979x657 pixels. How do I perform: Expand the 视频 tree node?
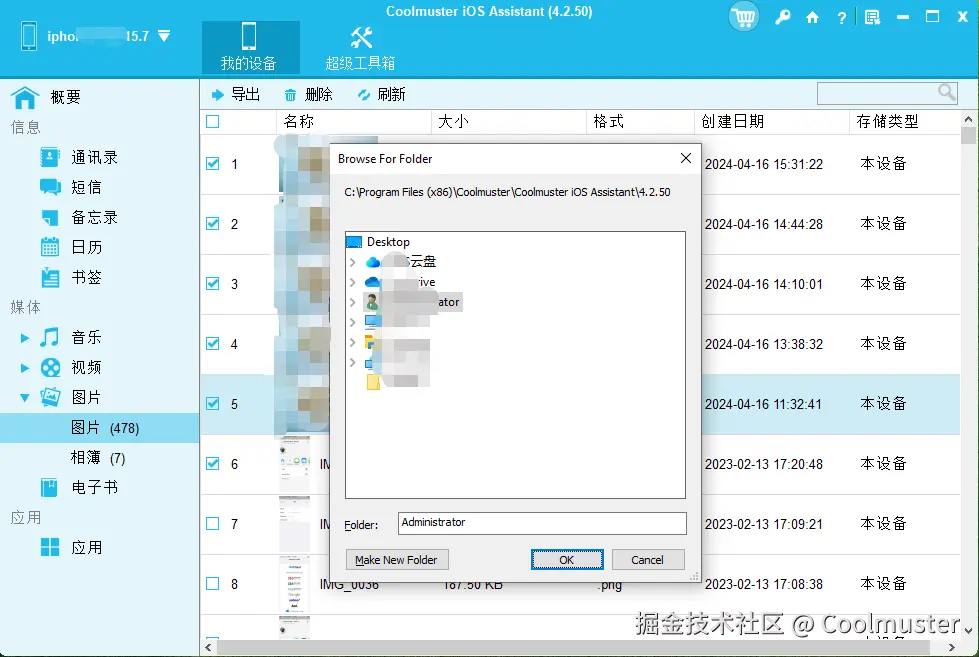[24, 368]
